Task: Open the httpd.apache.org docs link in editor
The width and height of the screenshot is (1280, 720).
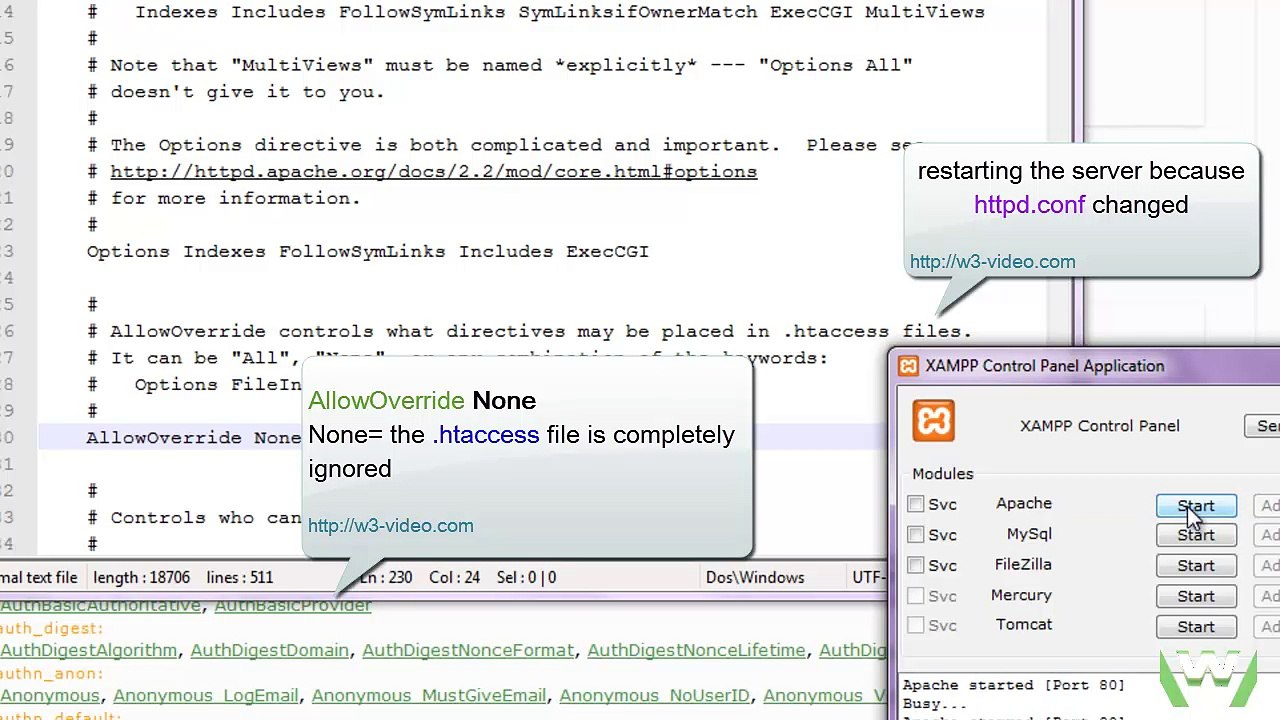Action: (433, 172)
